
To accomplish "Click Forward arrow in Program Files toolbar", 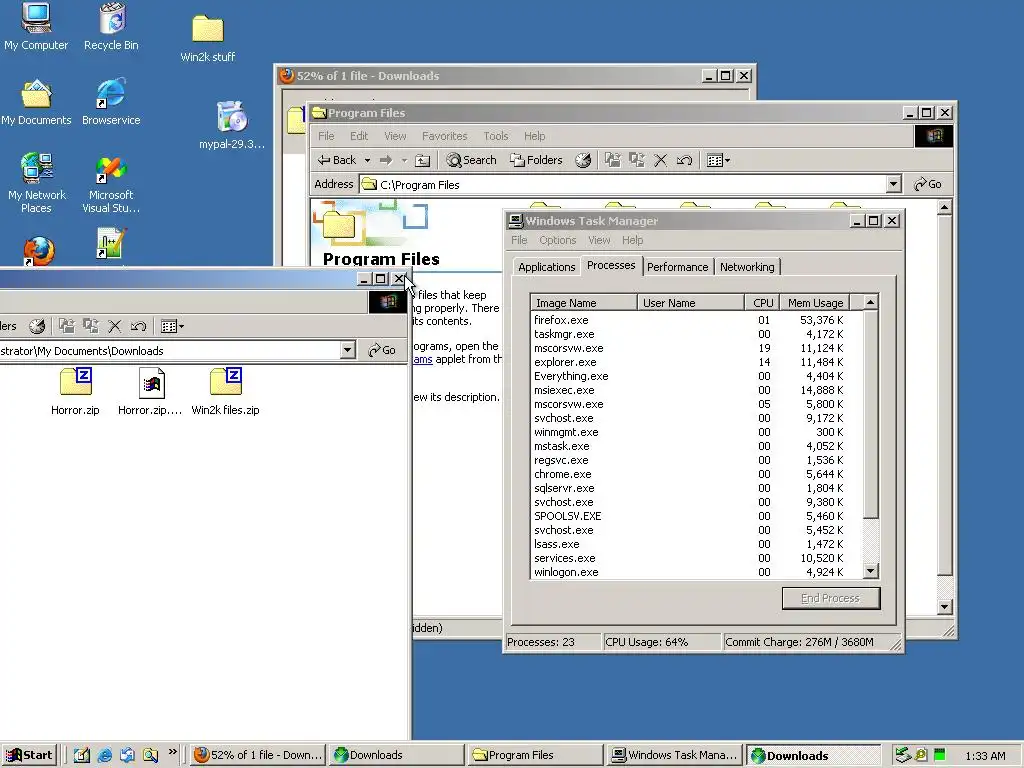I will tap(386, 160).
